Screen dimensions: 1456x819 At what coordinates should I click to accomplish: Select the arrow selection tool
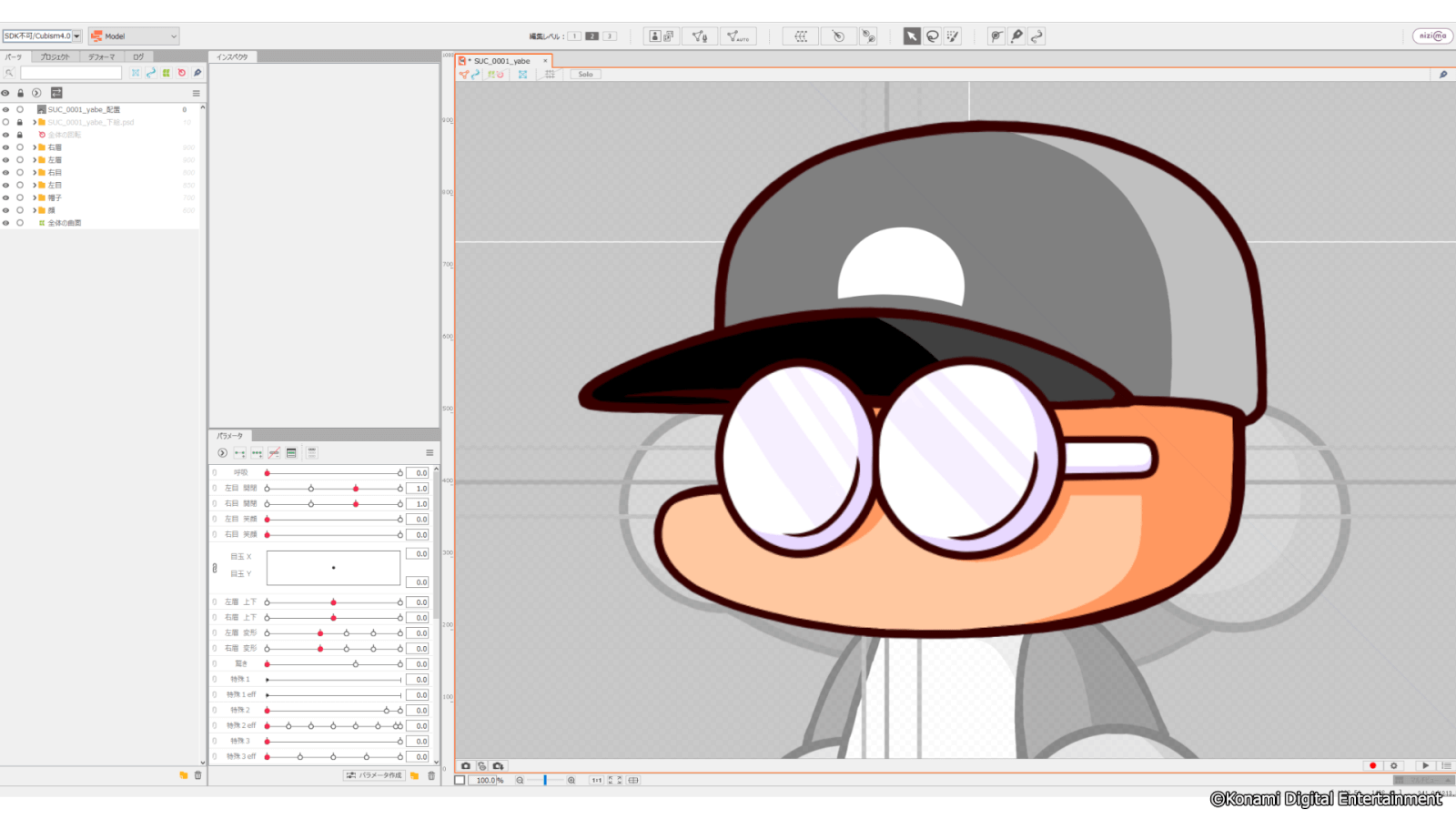[x=912, y=36]
